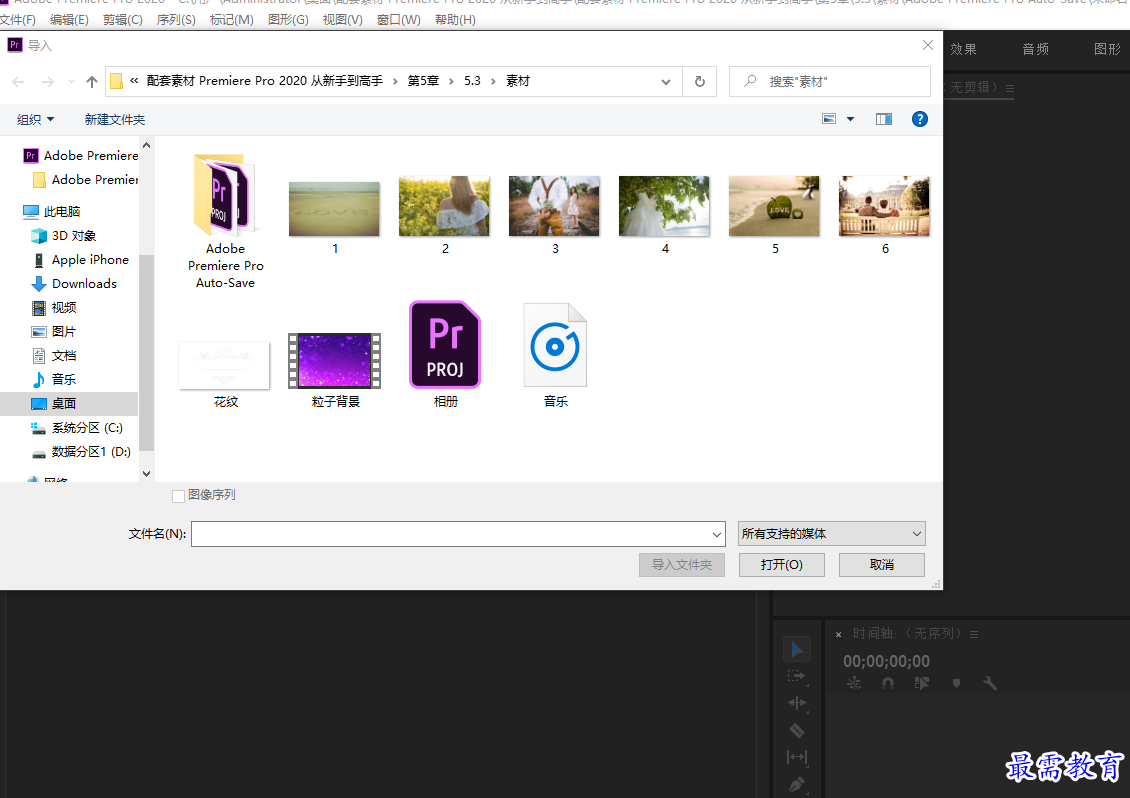
Task: Select 此电脑 in the navigation tree
Action: click(x=62, y=211)
